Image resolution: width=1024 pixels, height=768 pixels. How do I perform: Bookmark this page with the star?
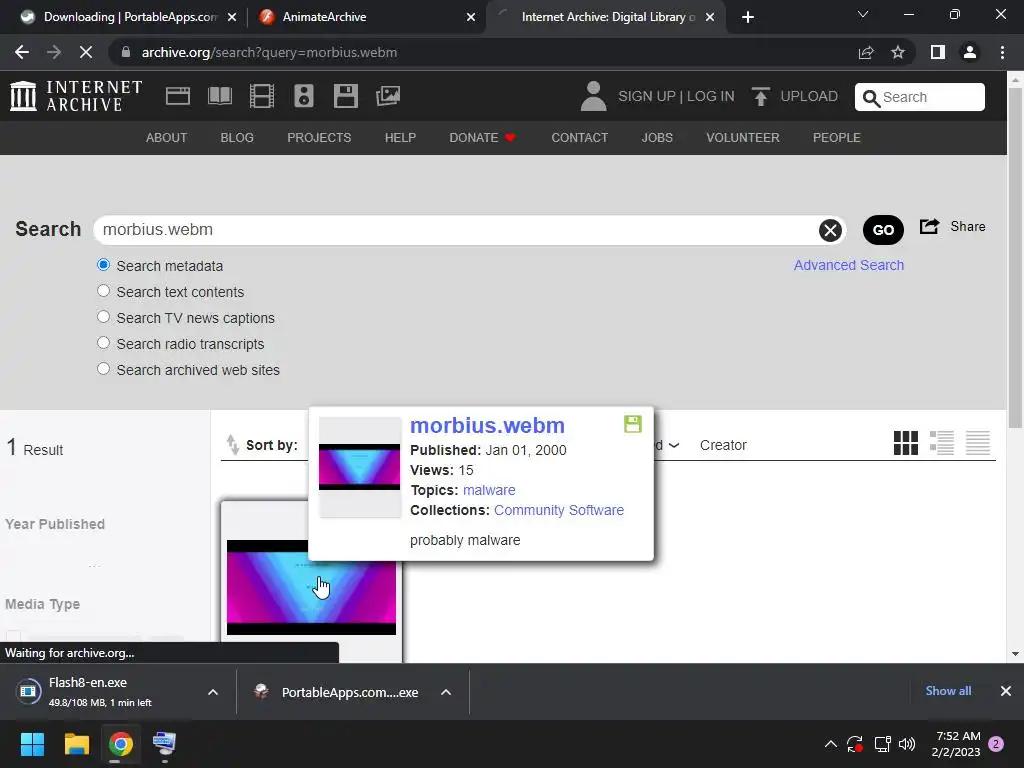pos(898,52)
